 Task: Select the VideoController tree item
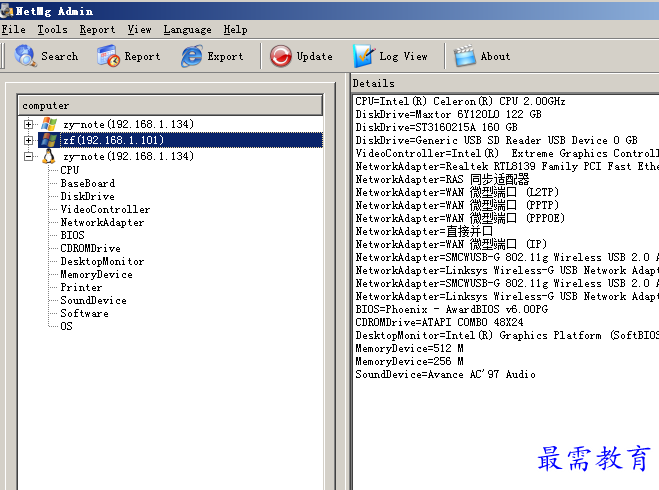105,209
